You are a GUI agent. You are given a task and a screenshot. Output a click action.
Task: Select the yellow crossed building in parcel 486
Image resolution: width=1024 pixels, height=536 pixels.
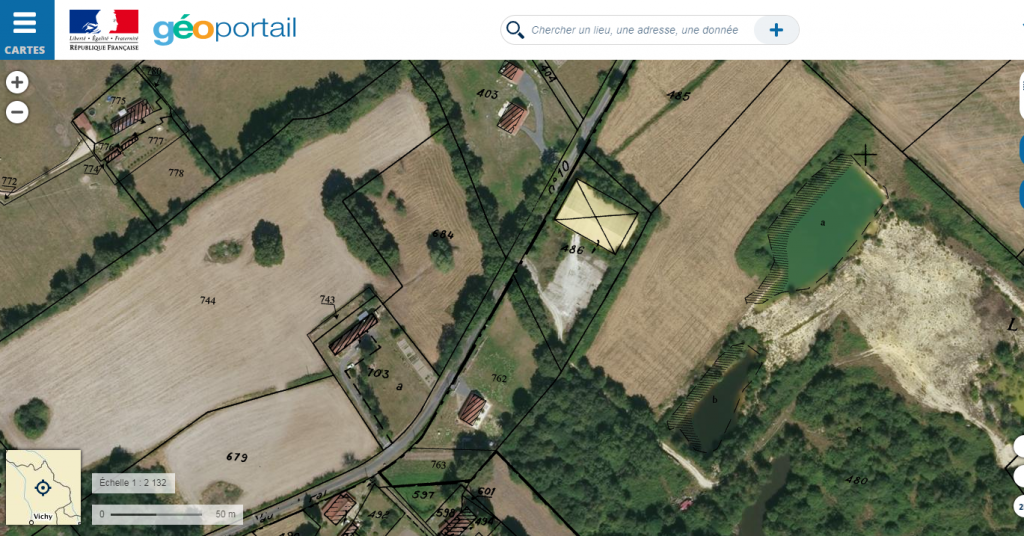coord(596,215)
